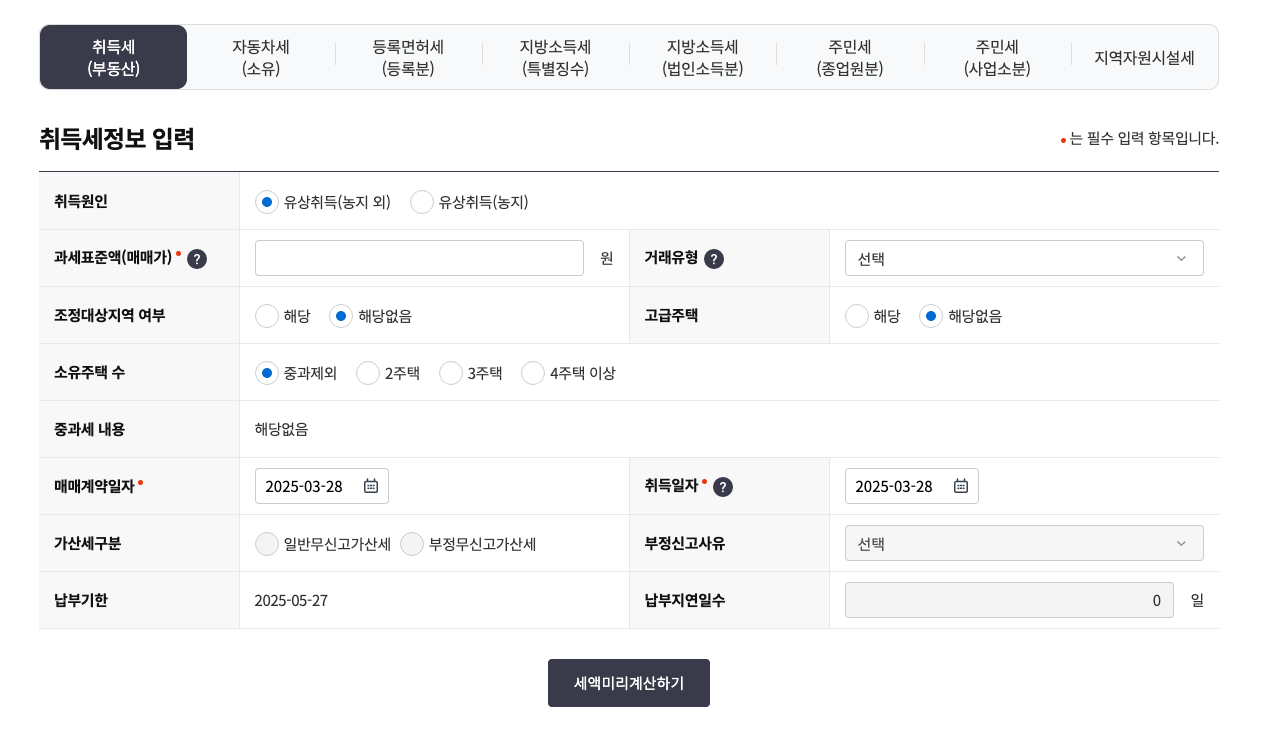Open calendar picker for 취득일자
The width and height of the screenshot is (1265, 732).
click(x=960, y=486)
